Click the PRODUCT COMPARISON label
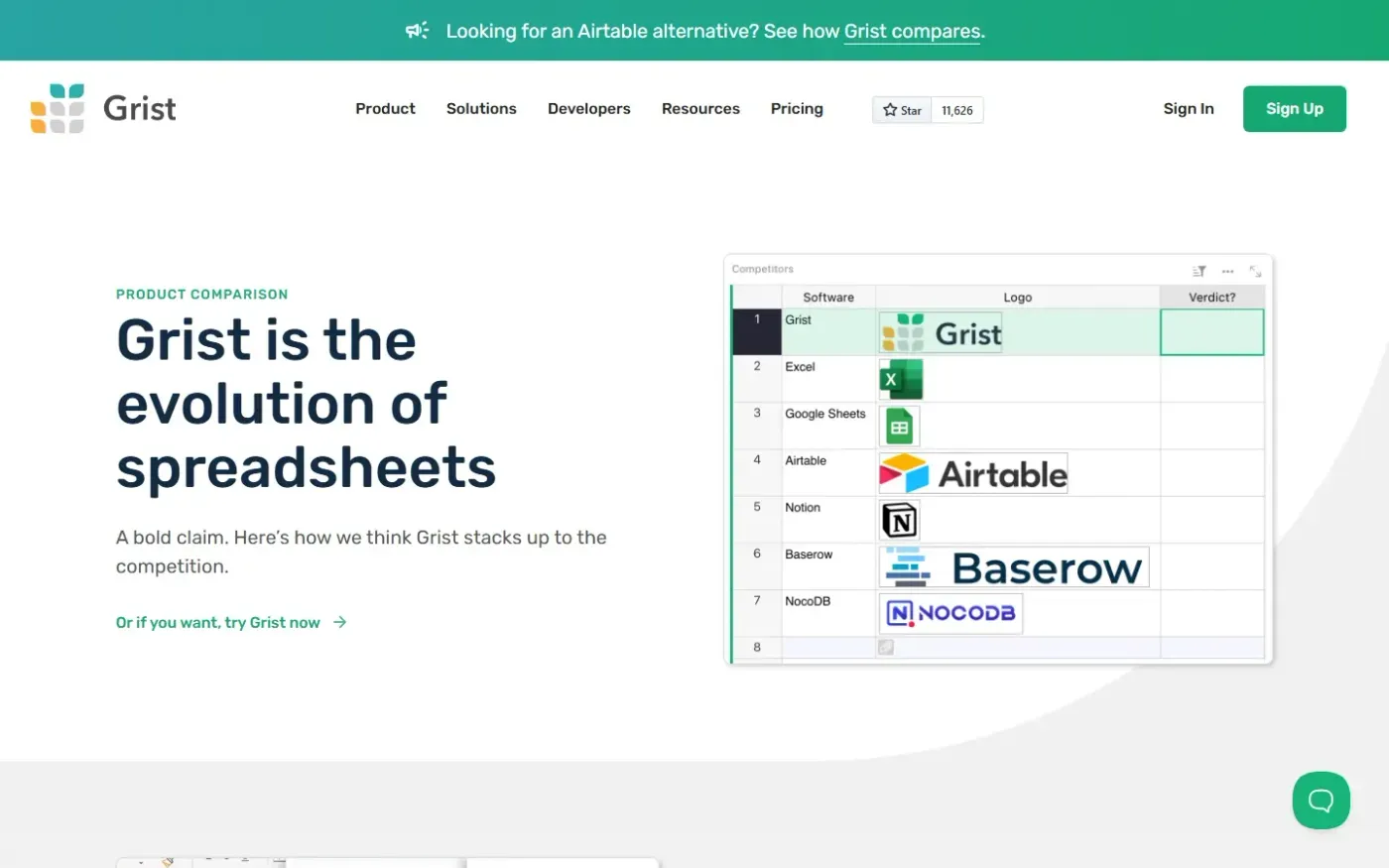This screenshot has height=868, width=1389. coord(202,295)
